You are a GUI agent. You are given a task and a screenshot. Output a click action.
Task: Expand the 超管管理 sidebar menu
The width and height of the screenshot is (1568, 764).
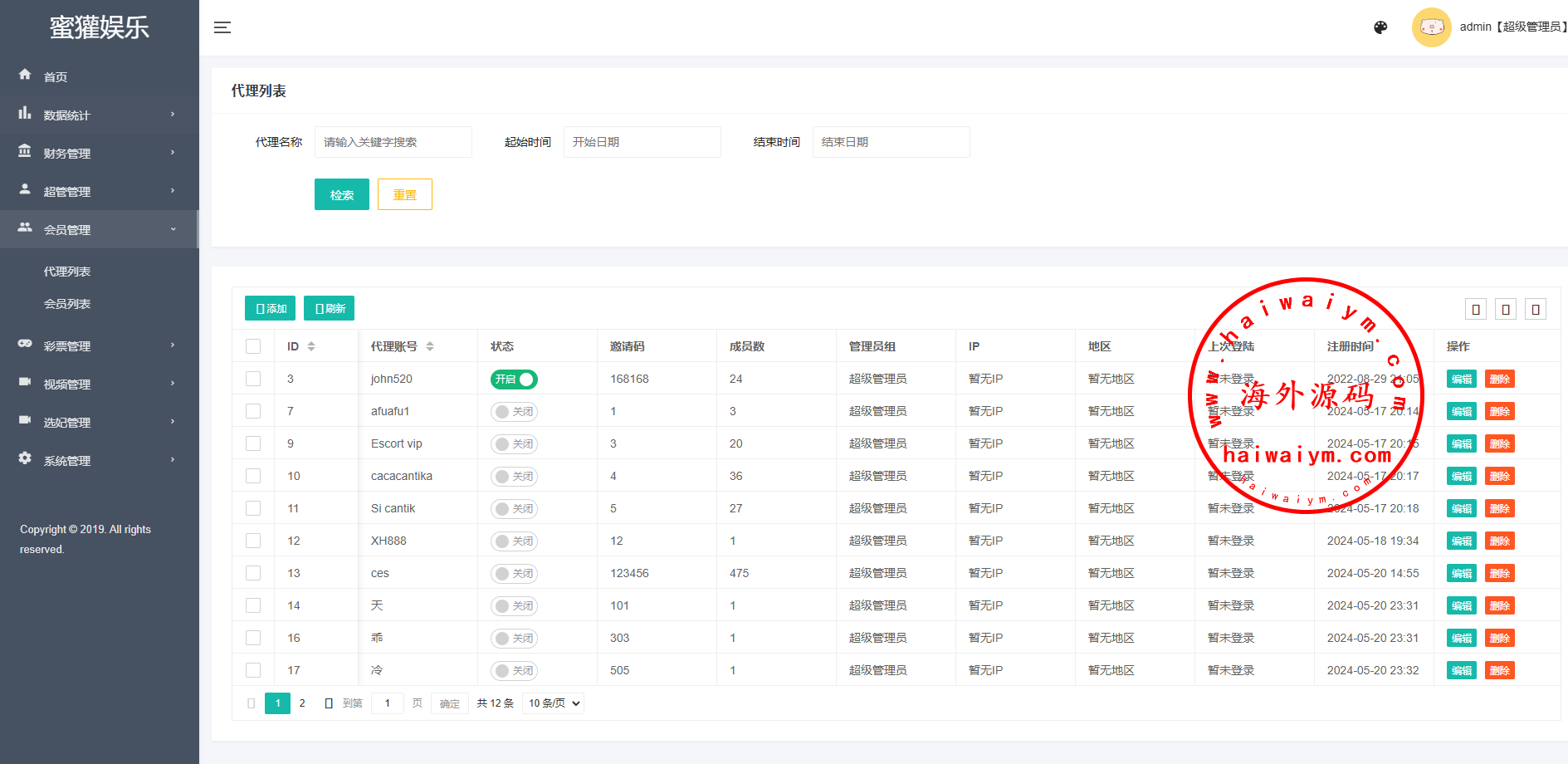click(98, 191)
